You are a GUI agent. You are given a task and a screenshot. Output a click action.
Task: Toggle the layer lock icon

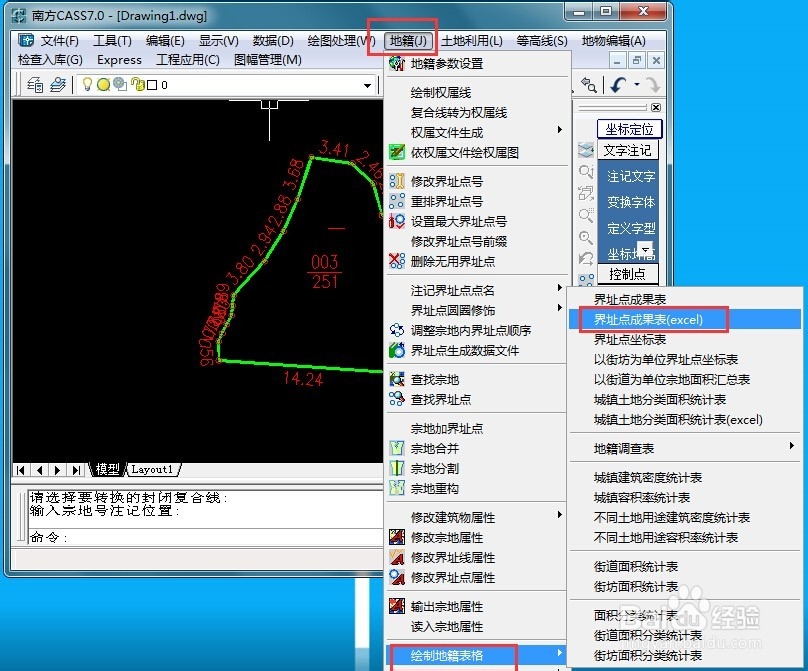[x=138, y=84]
